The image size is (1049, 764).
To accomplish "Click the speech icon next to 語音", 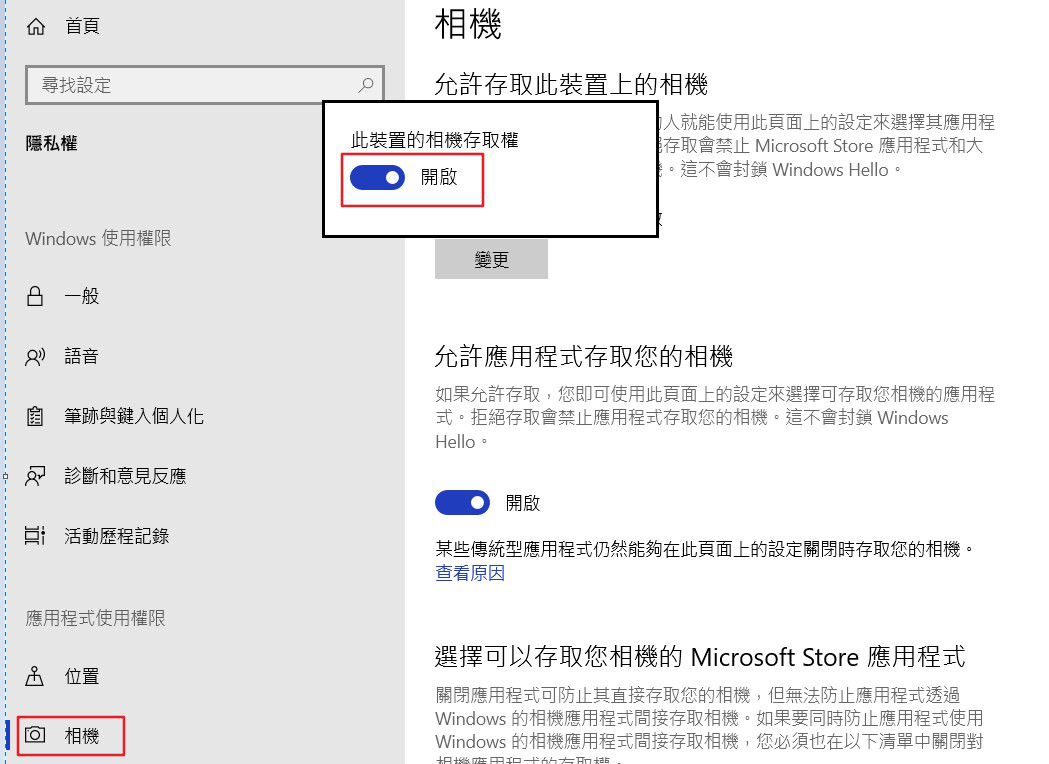I will pos(36,357).
